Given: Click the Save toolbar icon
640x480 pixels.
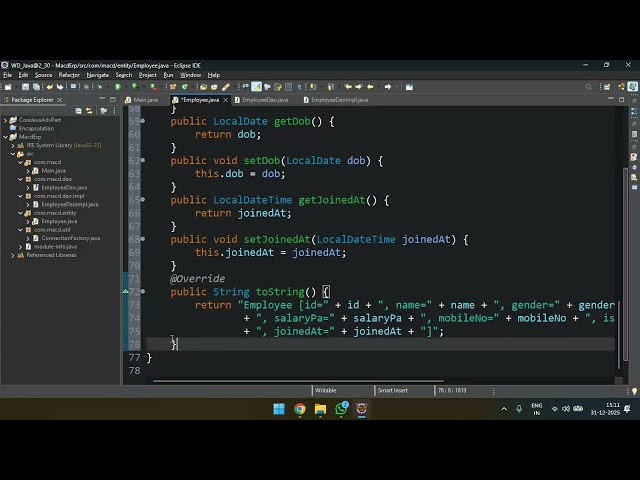Looking at the screenshot, I should (25, 87).
